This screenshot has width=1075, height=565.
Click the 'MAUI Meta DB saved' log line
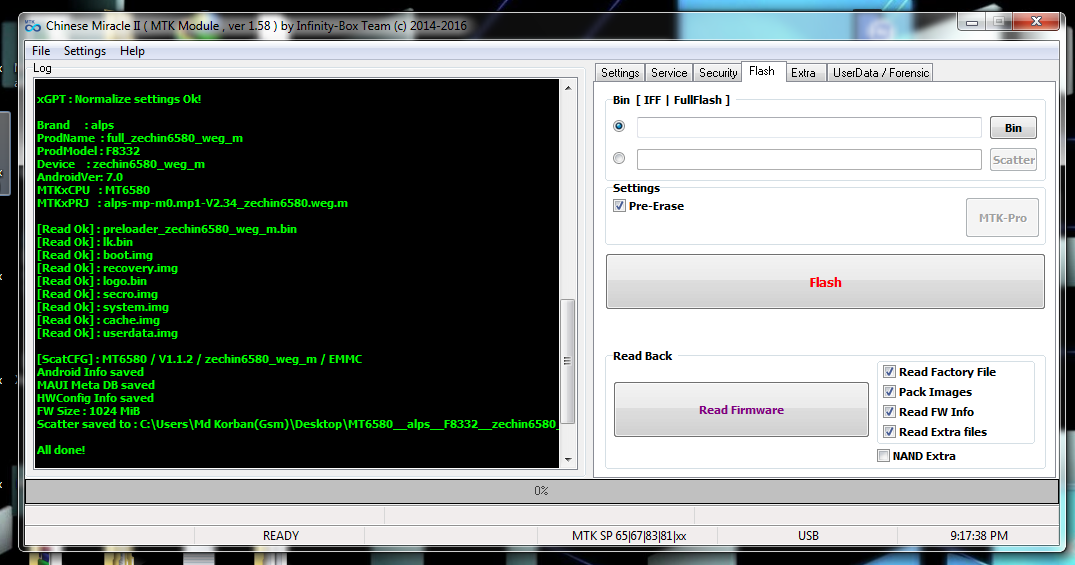point(96,385)
